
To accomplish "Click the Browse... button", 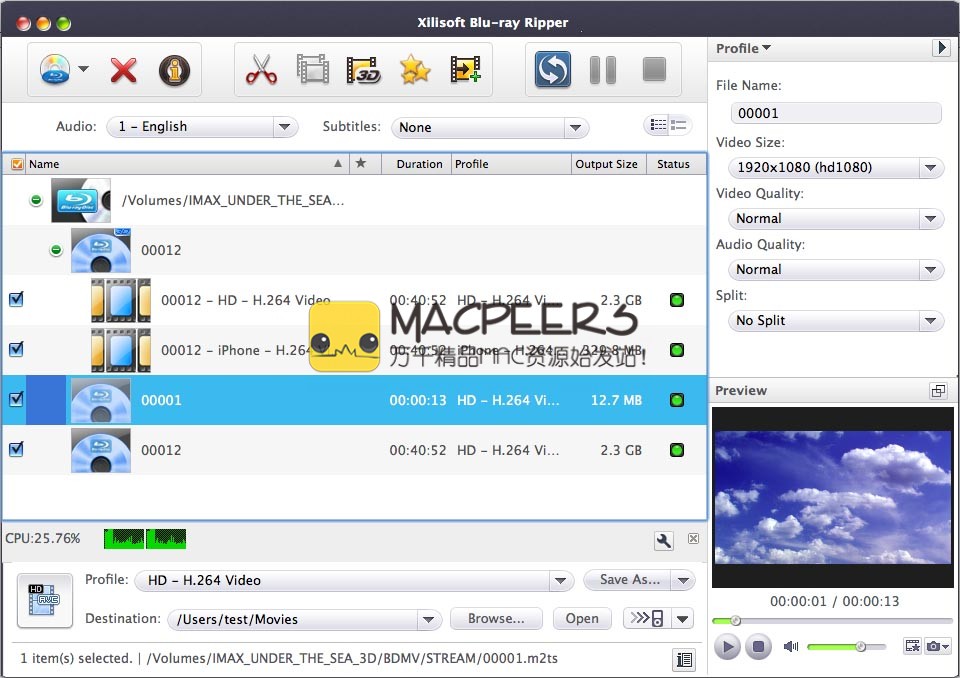I will [x=495, y=619].
